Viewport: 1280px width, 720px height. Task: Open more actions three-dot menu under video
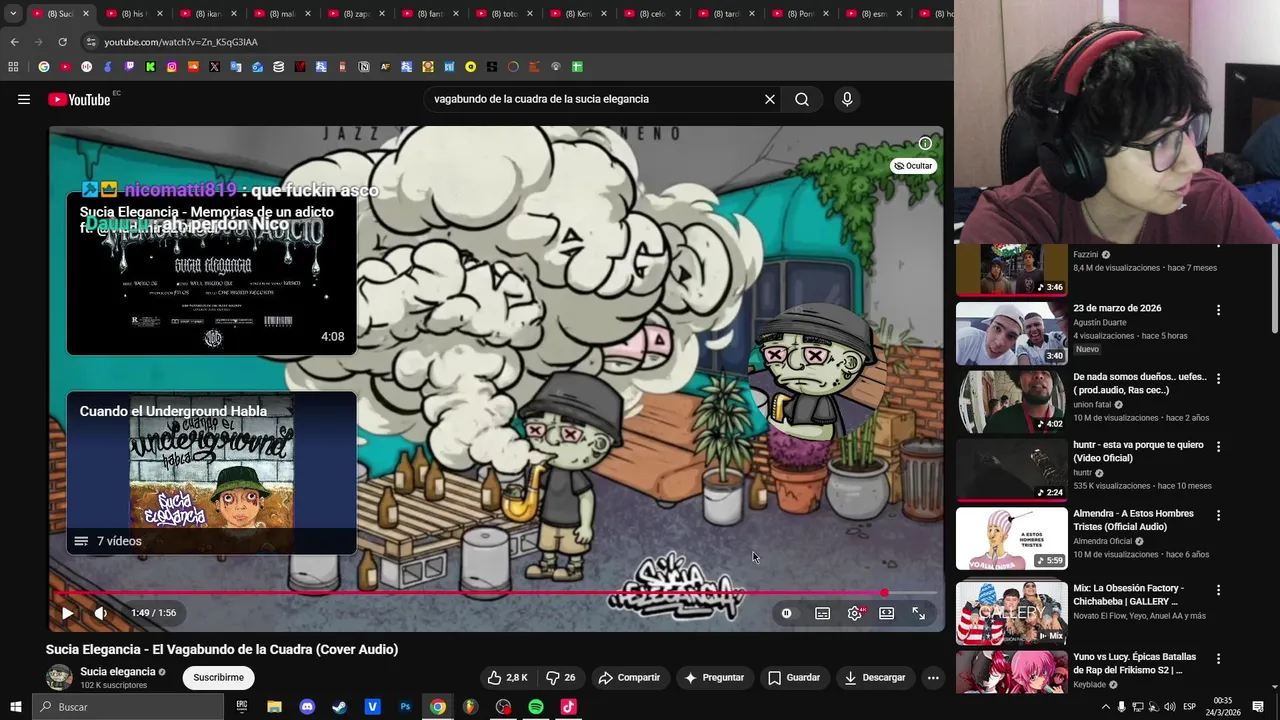click(x=933, y=677)
